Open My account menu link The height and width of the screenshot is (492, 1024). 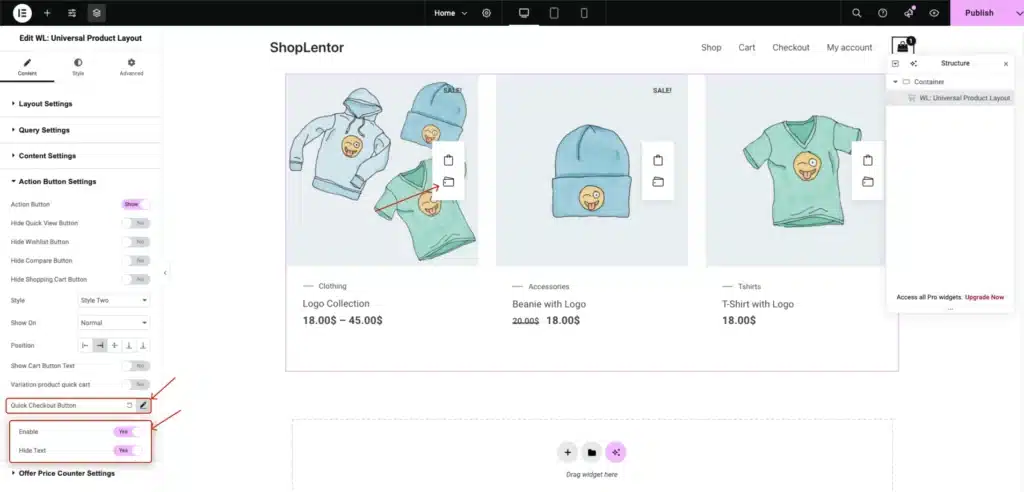click(849, 47)
